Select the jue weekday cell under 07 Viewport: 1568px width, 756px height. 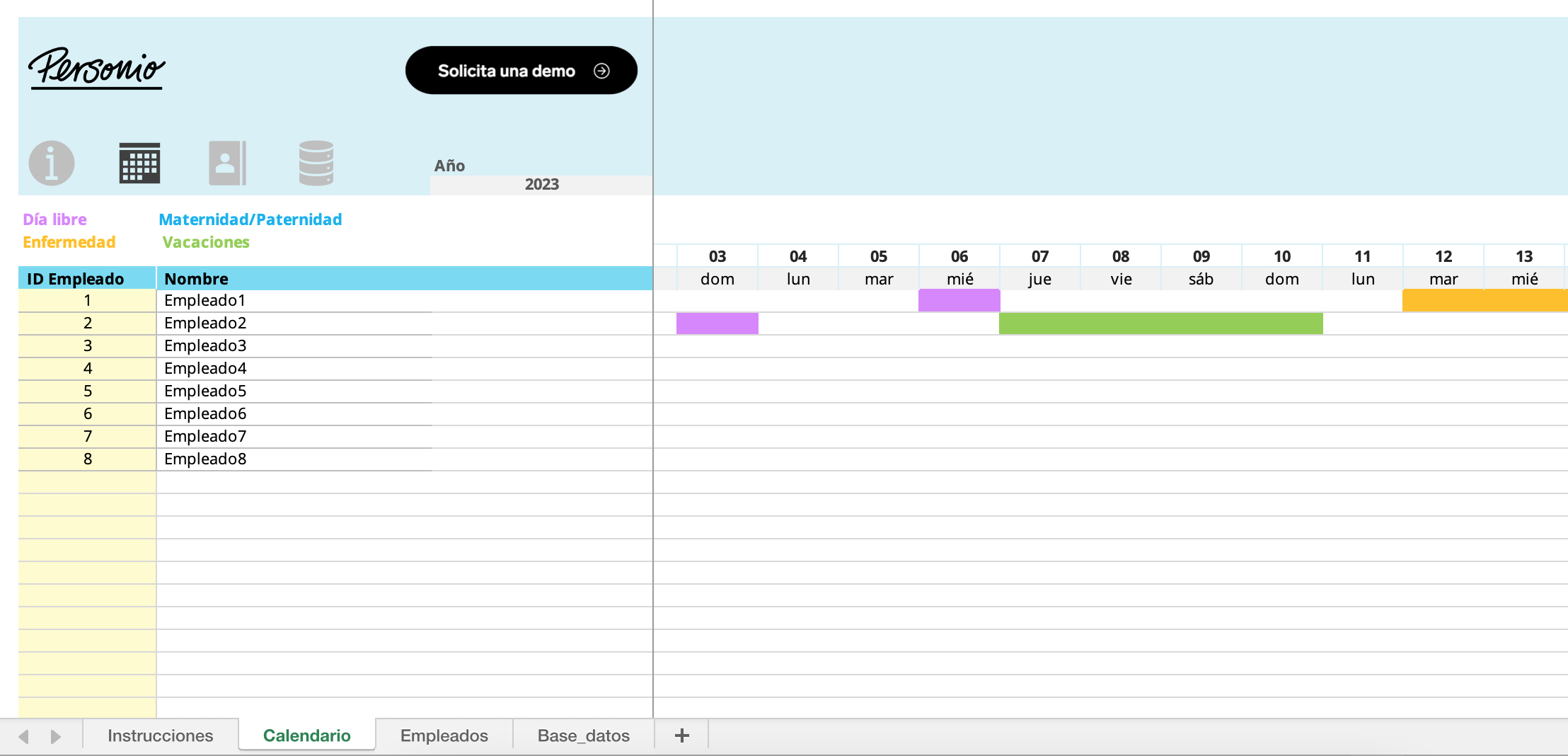click(x=1040, y=279)
